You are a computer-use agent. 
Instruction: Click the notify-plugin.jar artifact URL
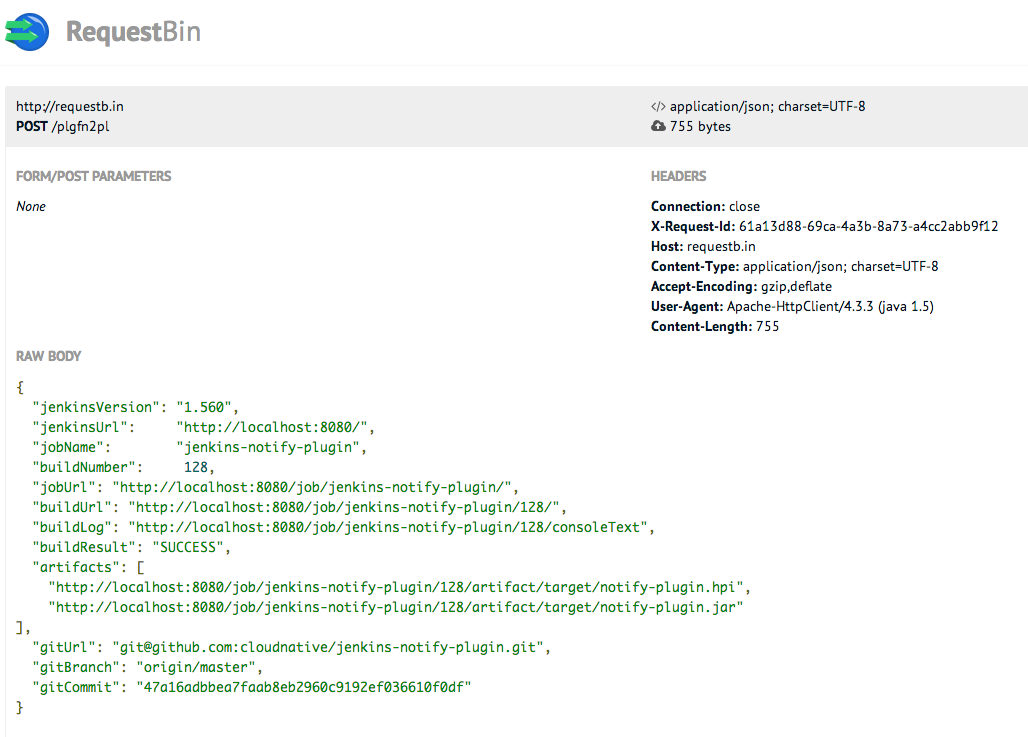pyautogui.click(x=395, y=608)
